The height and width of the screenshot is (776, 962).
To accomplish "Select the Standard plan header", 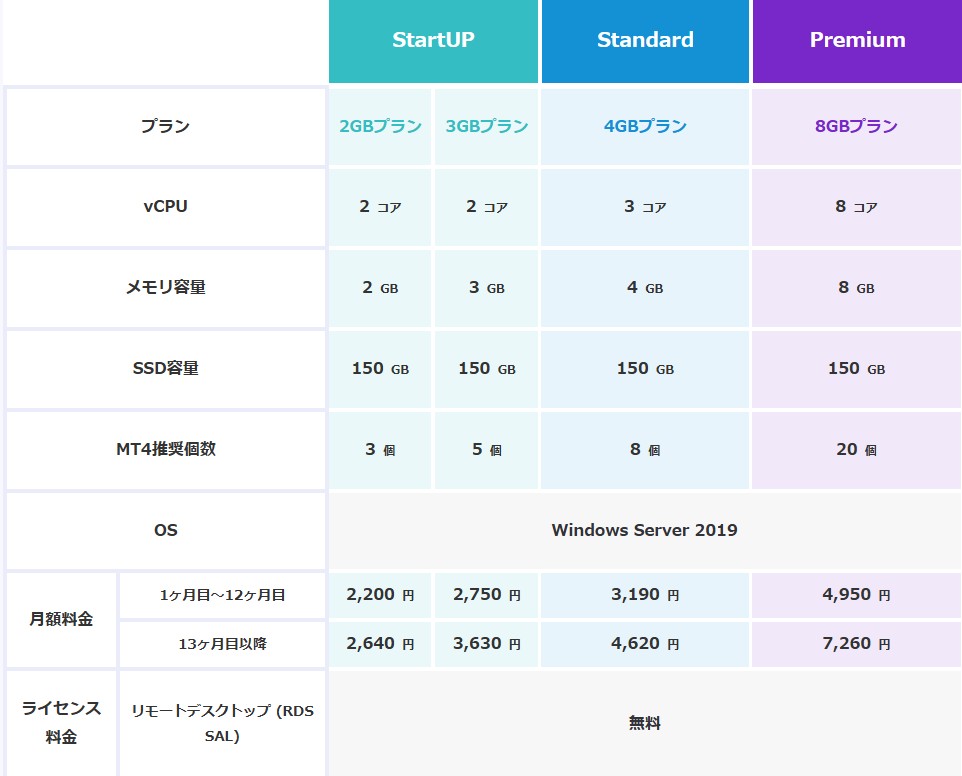I will [645, 41].
